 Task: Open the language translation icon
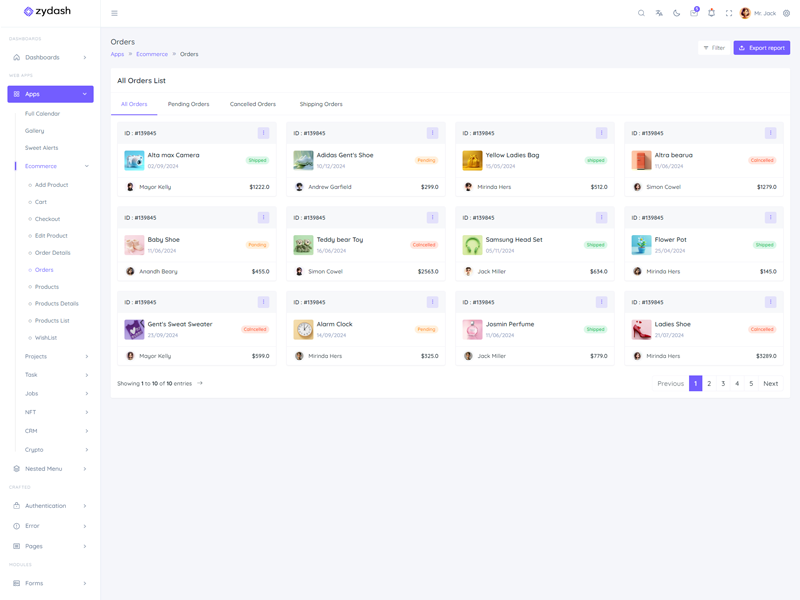coord(659,13)
